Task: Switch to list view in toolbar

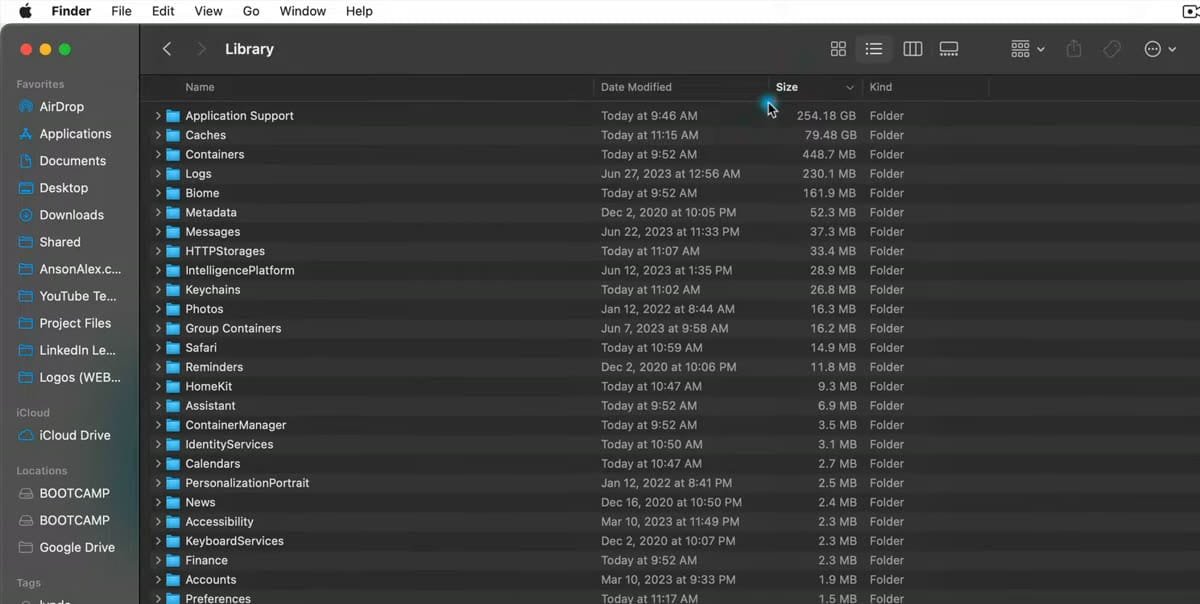Action: 874,49
